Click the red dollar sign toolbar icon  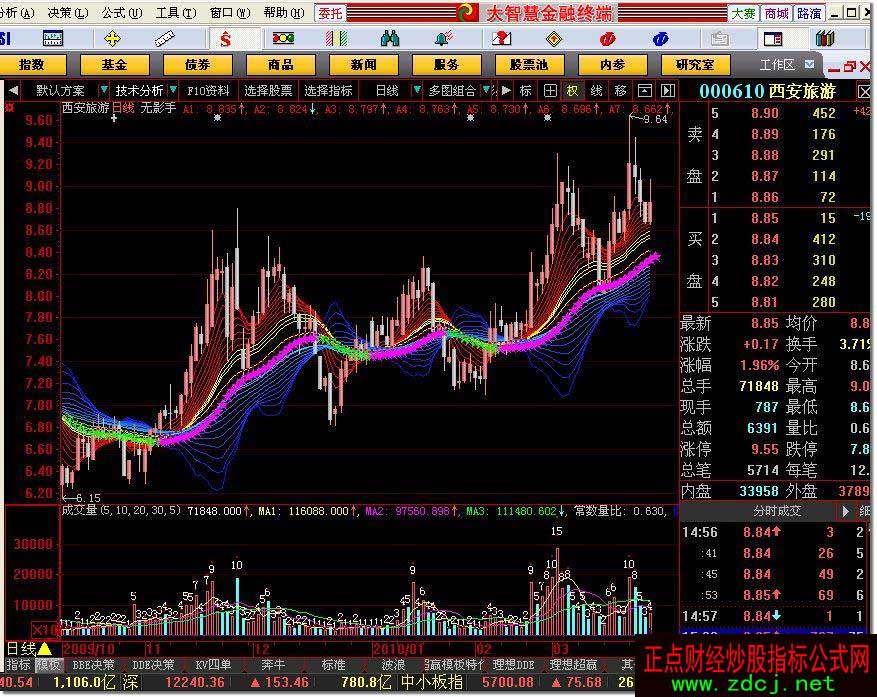tap(226, 39)
